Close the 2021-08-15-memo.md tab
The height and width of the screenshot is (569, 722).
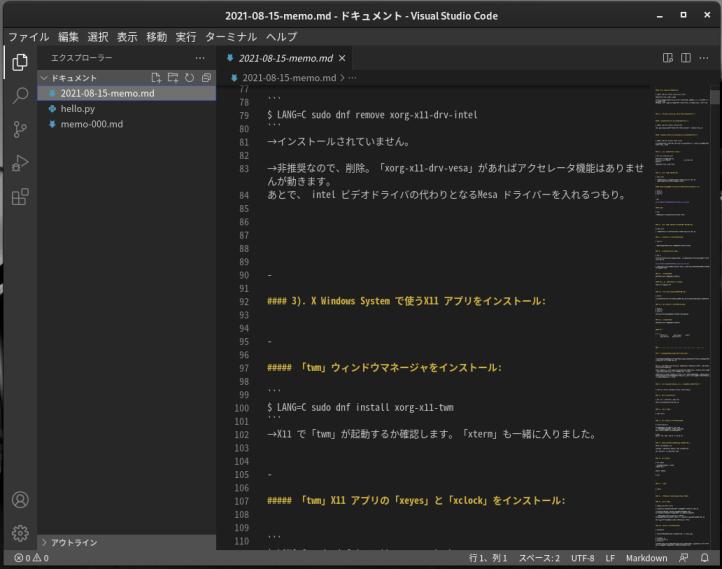tap(342, 58)
